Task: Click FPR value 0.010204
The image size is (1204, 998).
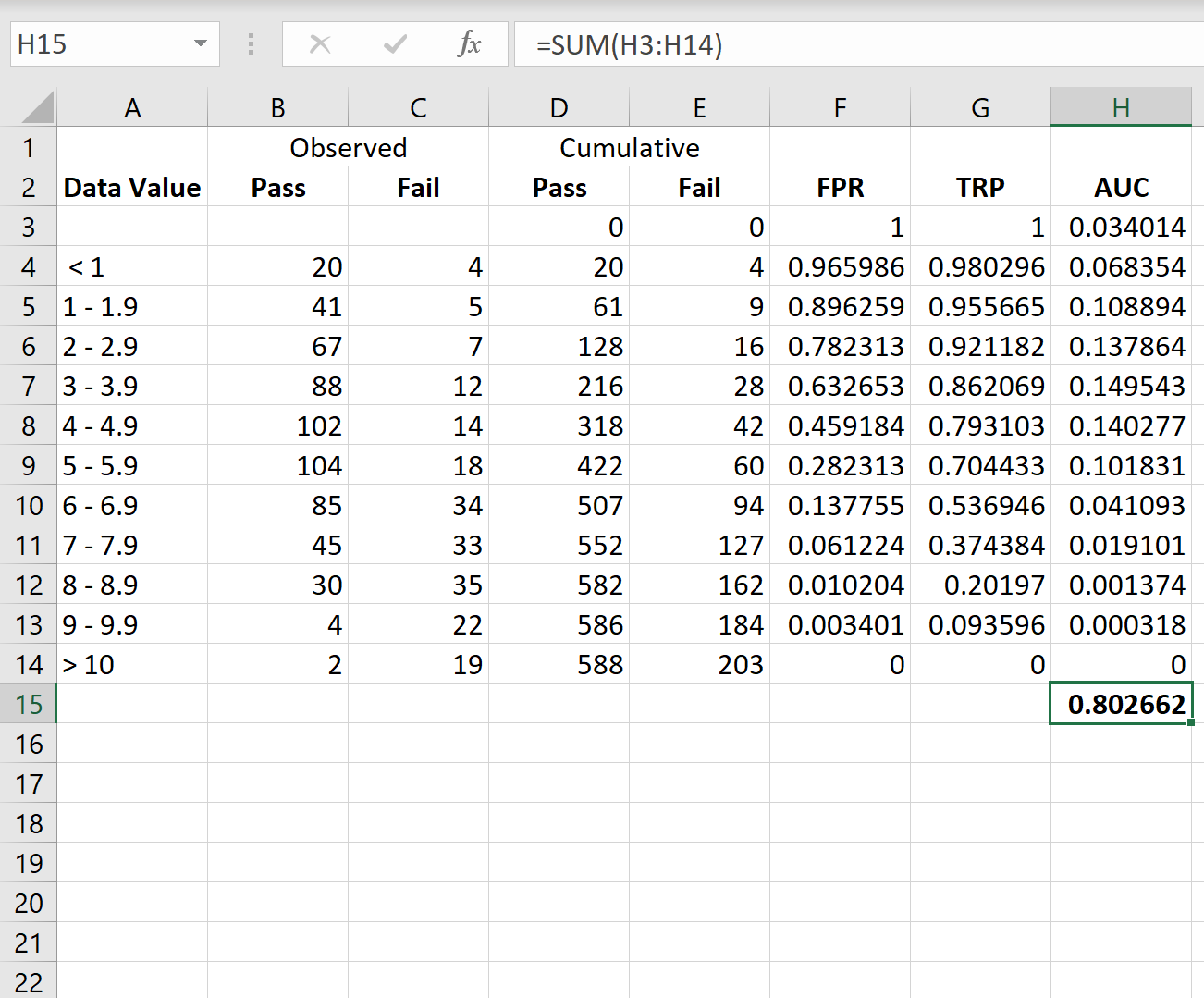Action: tap(840, 585)
